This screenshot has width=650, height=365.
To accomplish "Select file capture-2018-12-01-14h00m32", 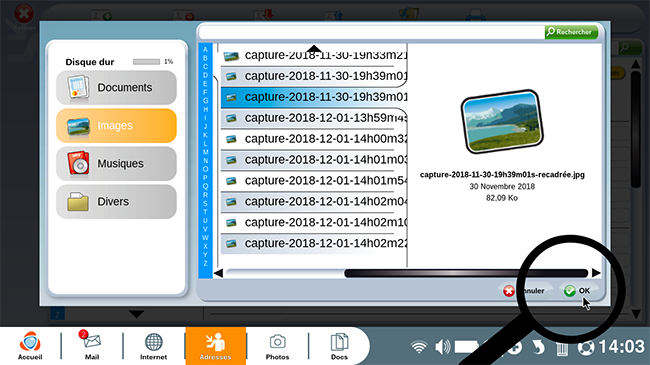I will [x=314, y=139].
